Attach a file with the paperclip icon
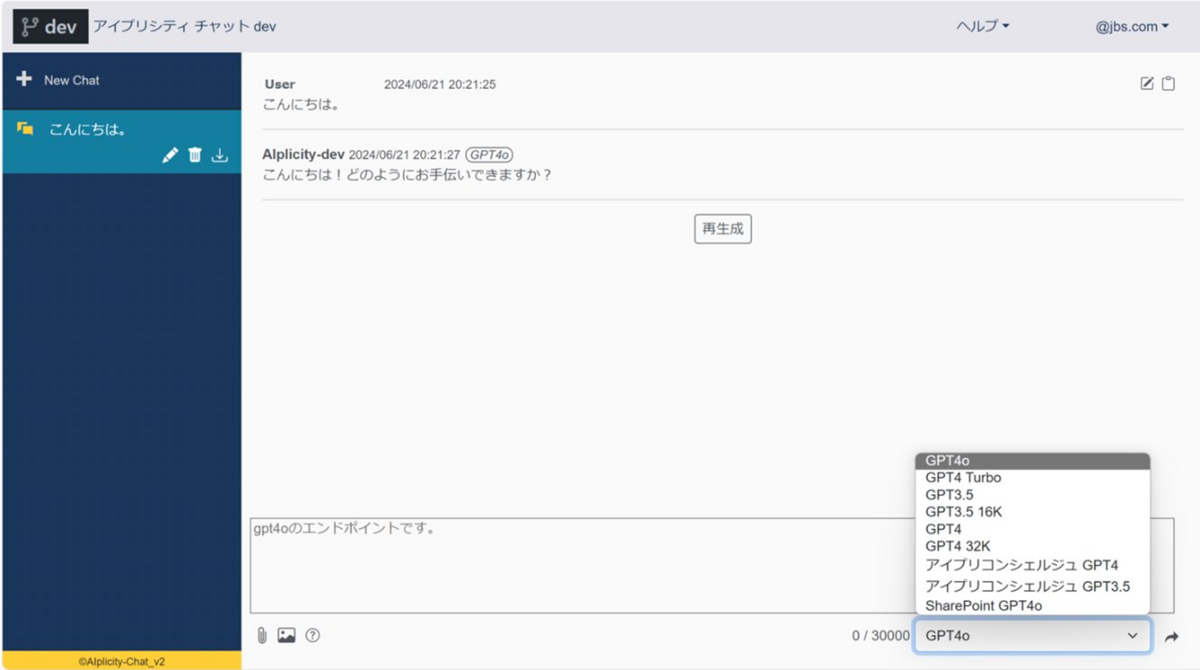This screenshot has width=1200, height=670. pyautogui.click(x=262, y=635)
